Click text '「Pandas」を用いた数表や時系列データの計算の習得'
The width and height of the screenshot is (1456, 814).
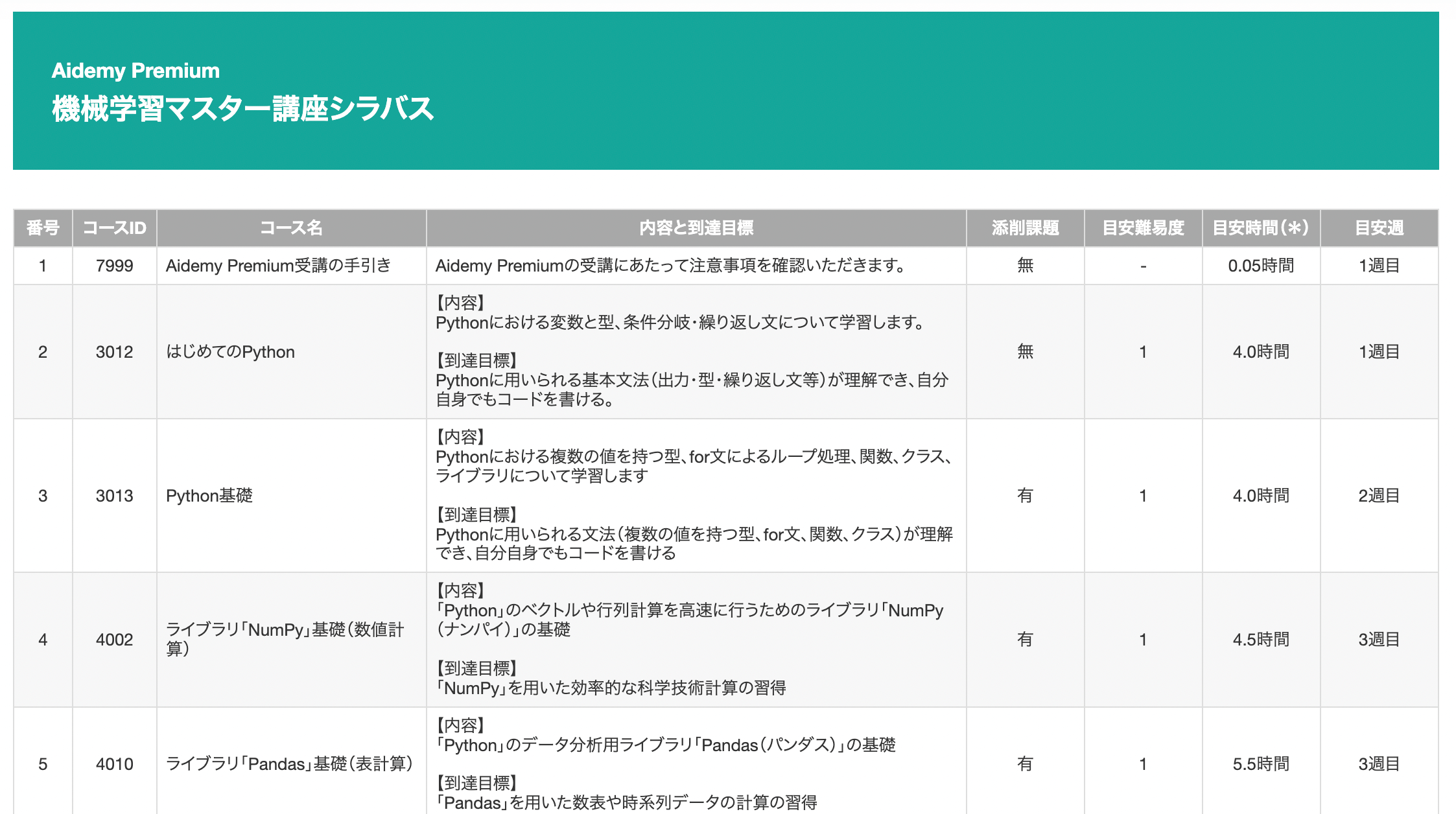pos(626,803)
